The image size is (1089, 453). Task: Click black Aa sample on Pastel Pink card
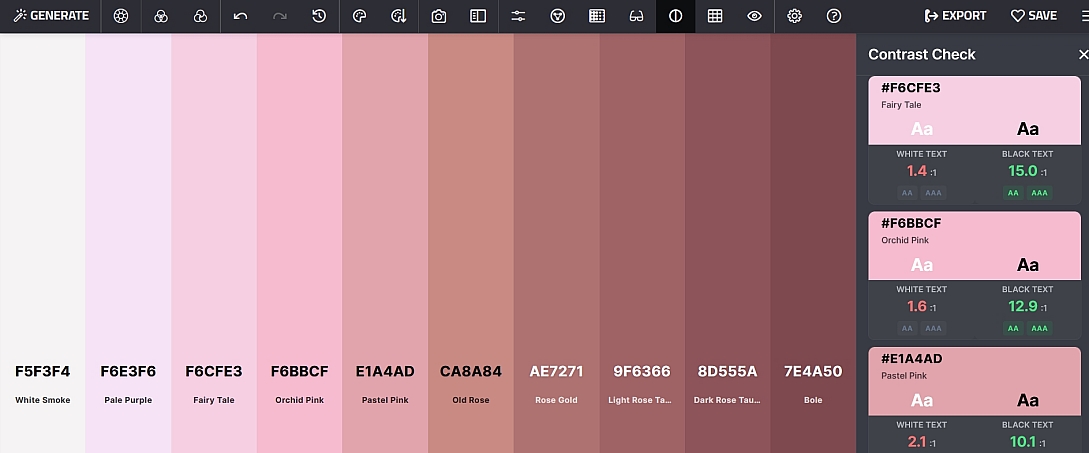click(1028, 400)
